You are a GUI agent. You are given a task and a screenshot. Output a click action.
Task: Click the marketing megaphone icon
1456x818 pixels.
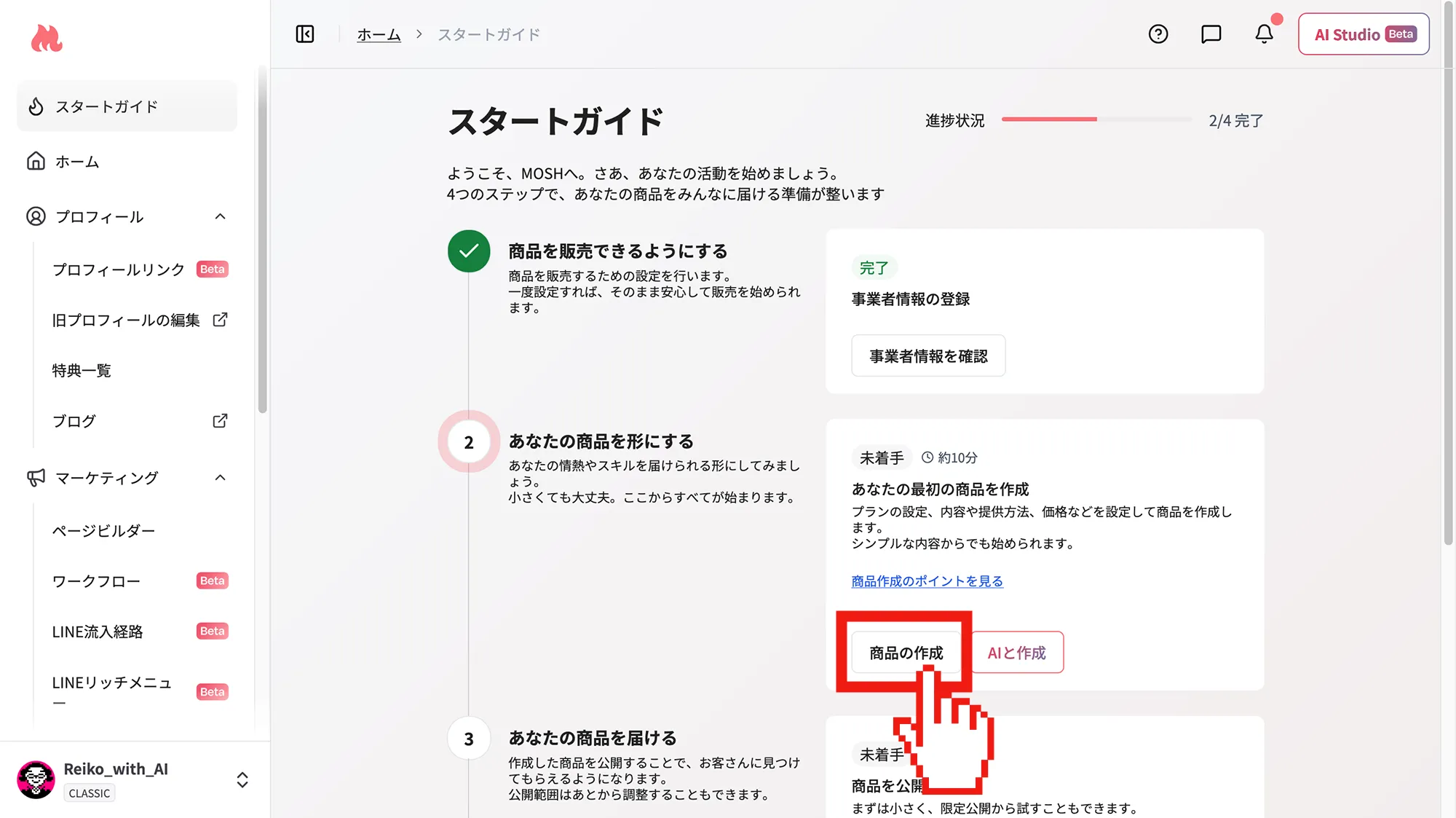point(36,478)
